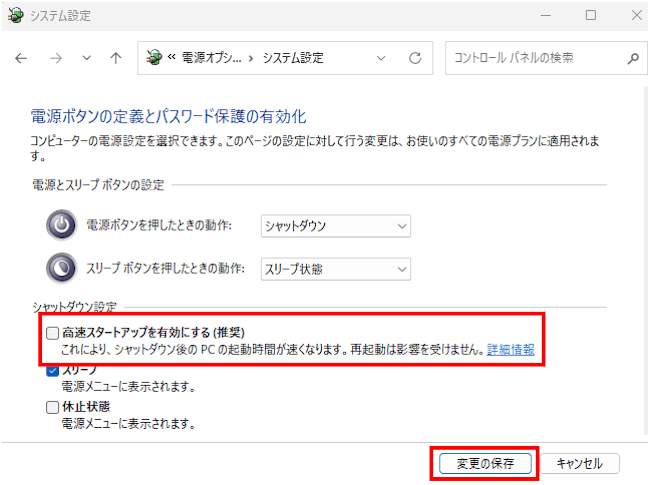Click the システム設定 breadcrumb

[x=293, y=58]
